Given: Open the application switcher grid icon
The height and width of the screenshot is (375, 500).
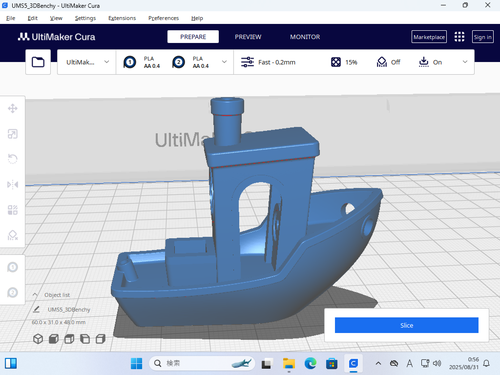Looking at the screenshot, I should click(459, 37).
